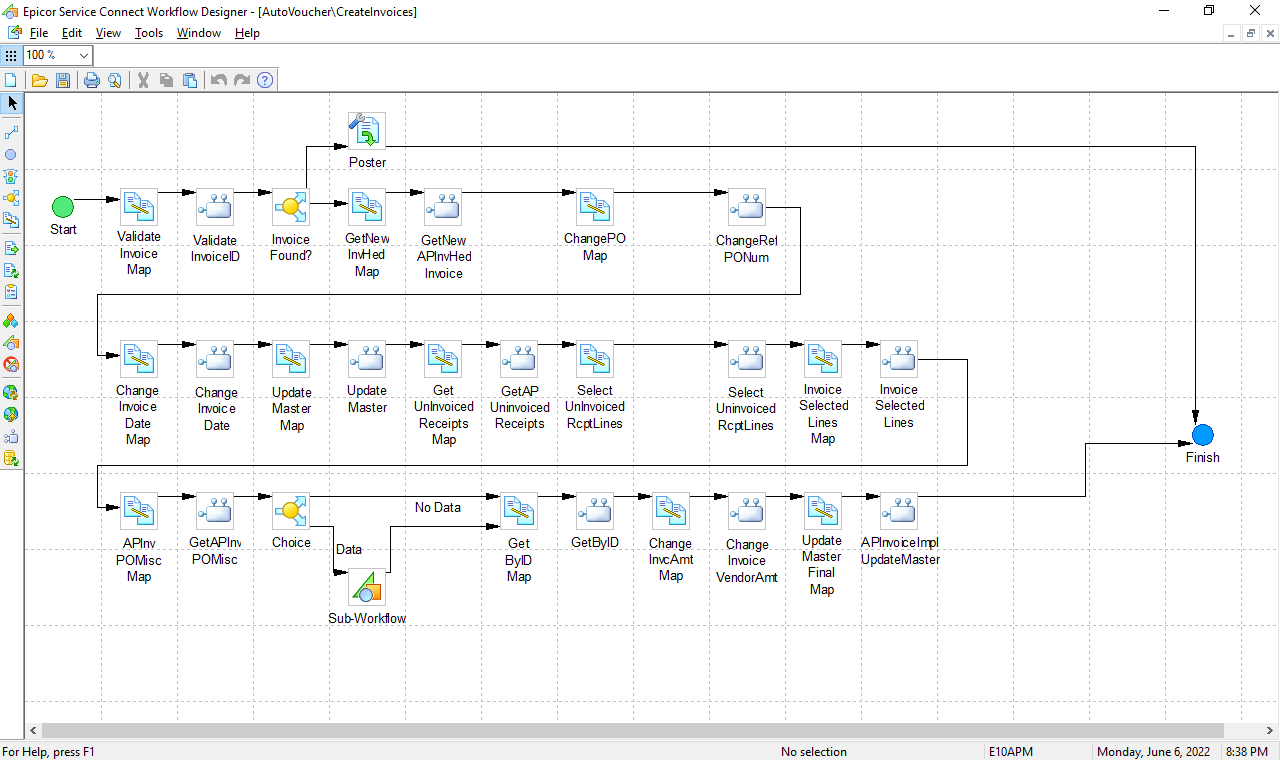
Task: Open the File menu
Action: pyautogui.click(x=39, y=33)
